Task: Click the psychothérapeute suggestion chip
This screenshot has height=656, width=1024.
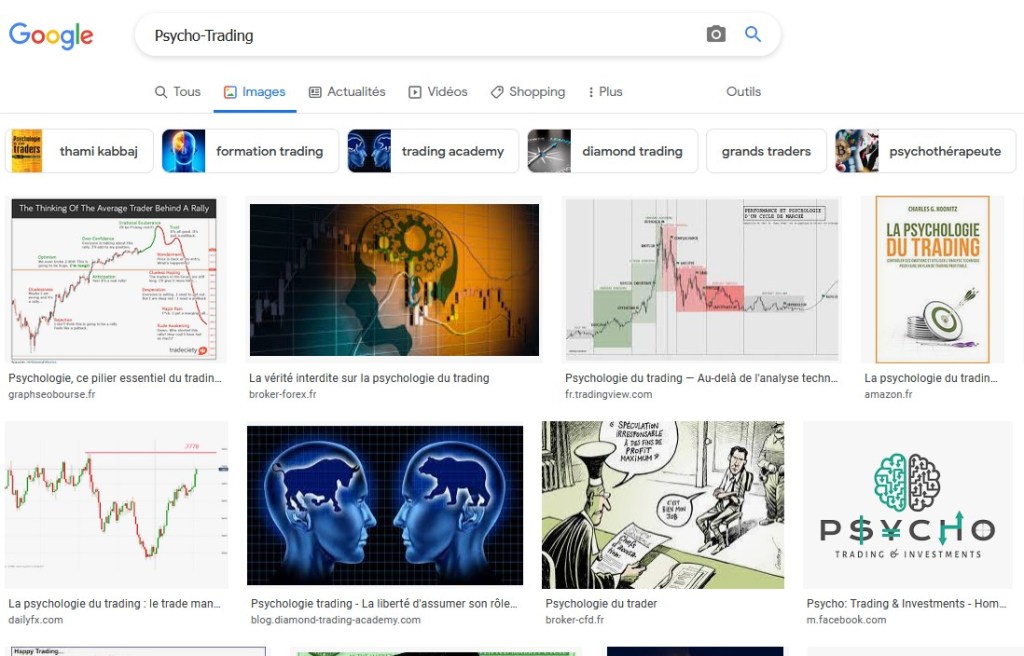Action: coord(925,151)
